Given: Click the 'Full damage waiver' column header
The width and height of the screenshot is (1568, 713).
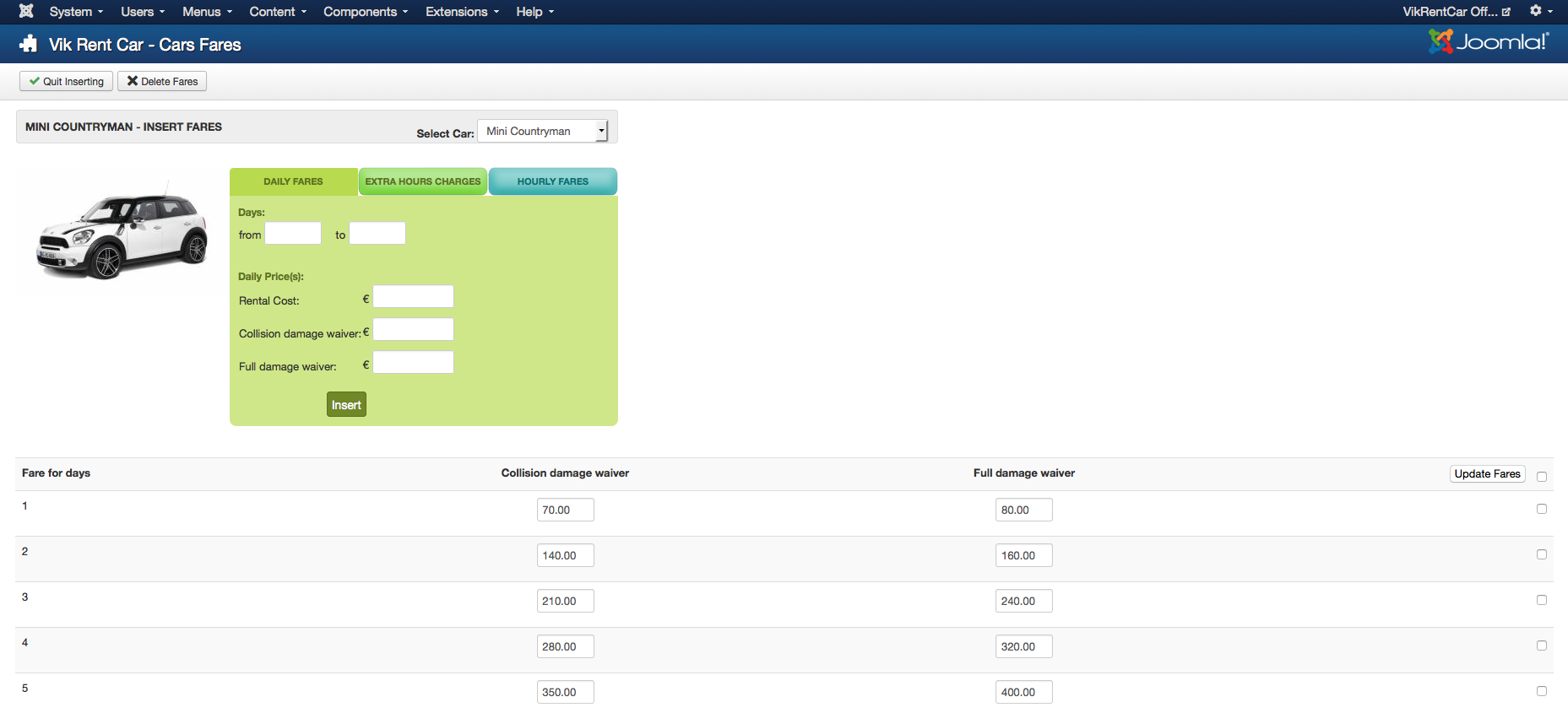Looking at the screenshot, I should tap(1024, 473).
